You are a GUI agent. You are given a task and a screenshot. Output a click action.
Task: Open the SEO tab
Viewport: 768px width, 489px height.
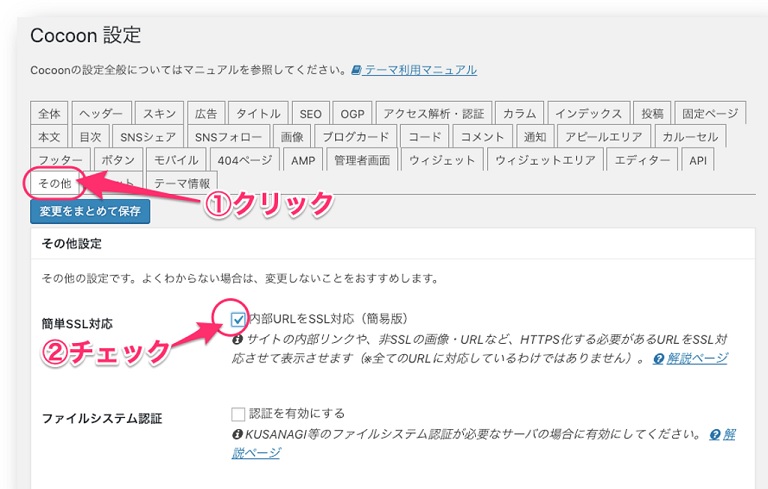click(x=311, y=114)
